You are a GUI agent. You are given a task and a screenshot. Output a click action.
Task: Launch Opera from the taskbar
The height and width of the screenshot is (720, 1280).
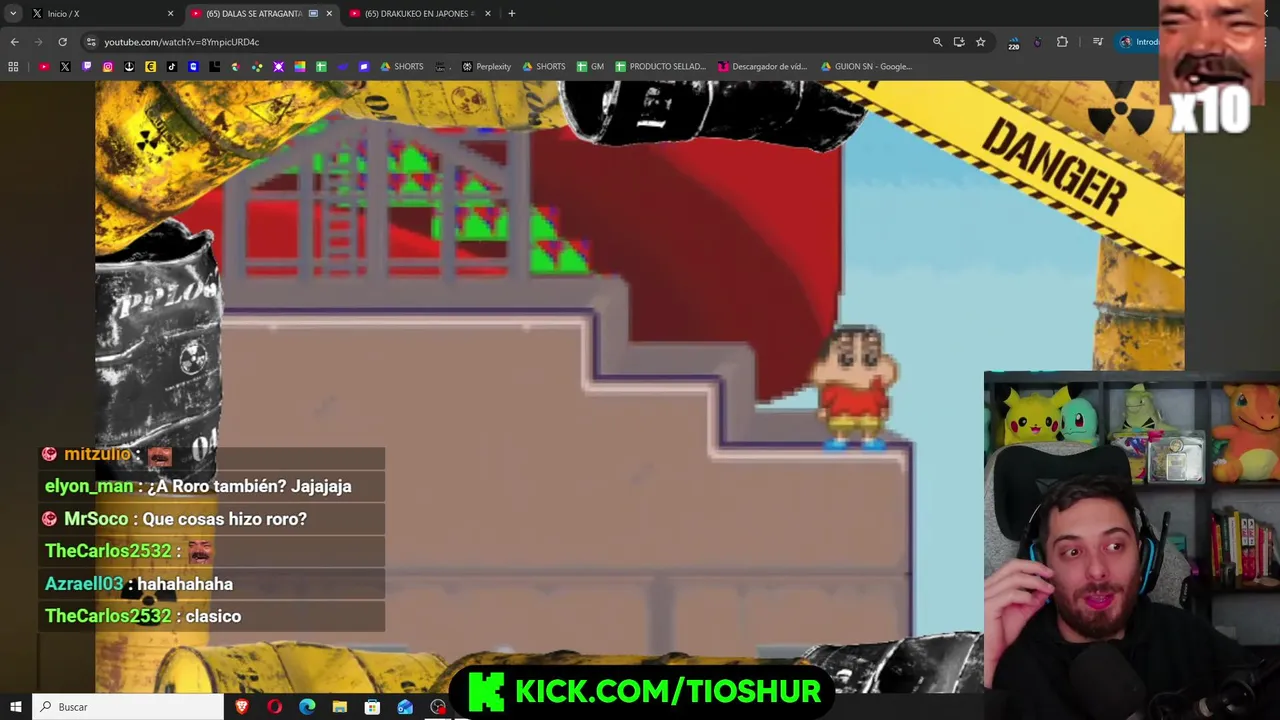click(x=275, y=707)
